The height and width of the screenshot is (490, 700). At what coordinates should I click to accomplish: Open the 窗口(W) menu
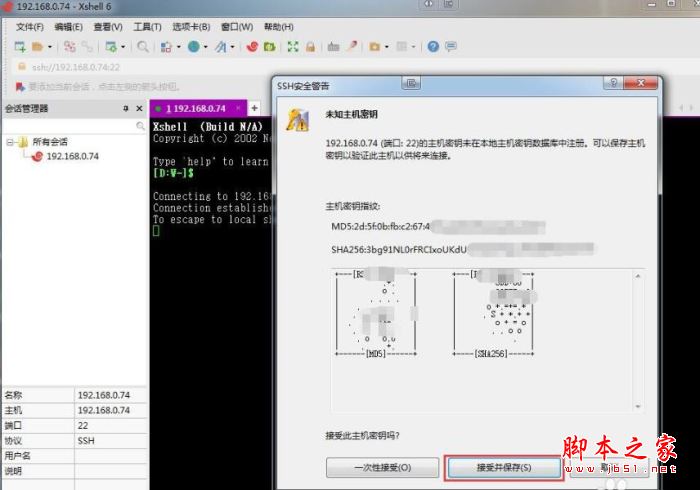pos(237,27)
